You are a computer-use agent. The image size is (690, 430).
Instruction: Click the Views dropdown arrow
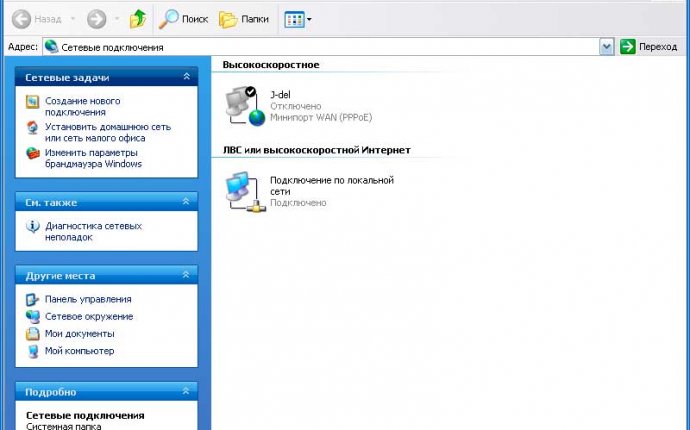pos(309,19)
